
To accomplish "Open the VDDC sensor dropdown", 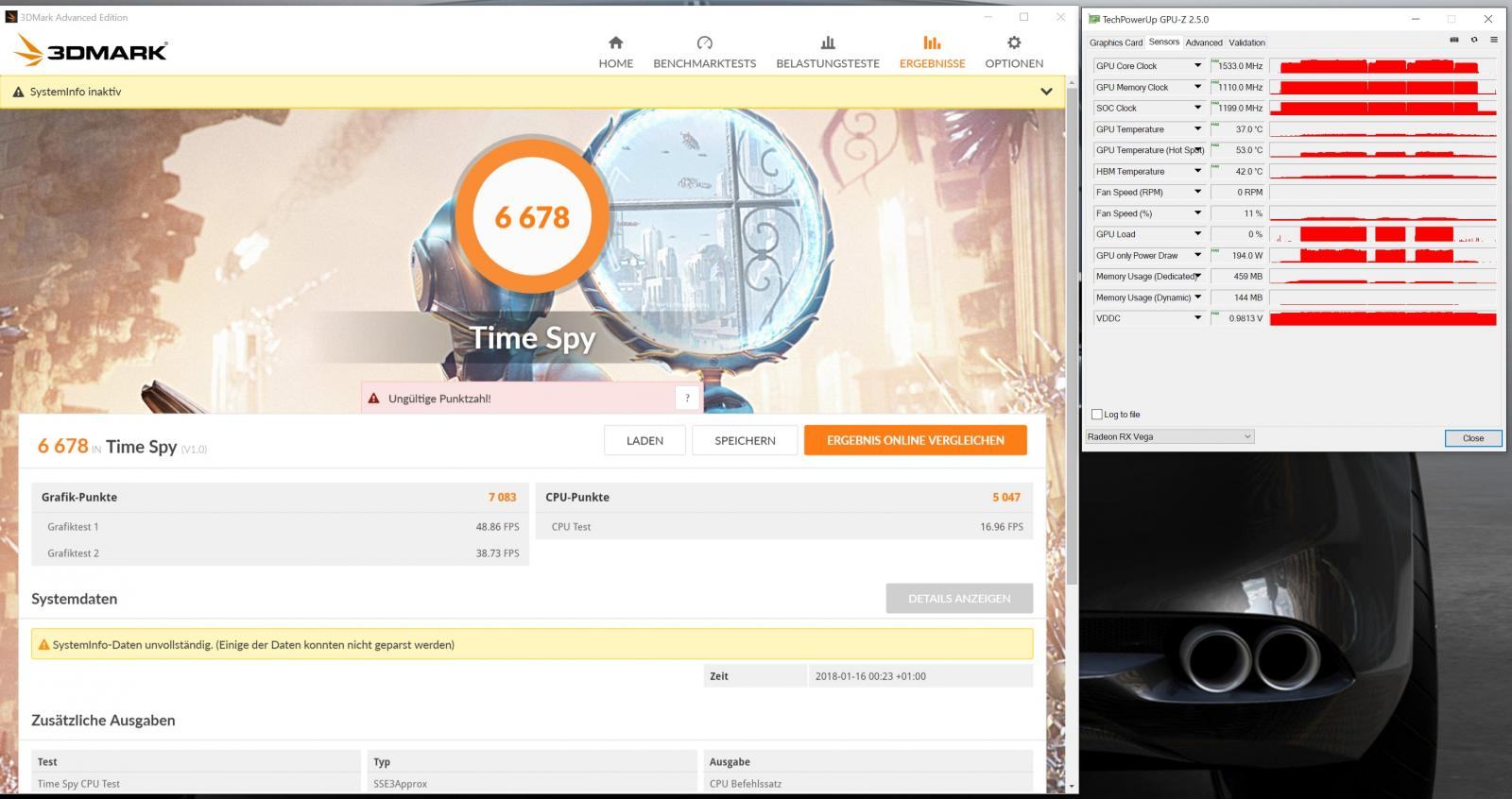I will pyautogui.click(x=1197, y=318).
